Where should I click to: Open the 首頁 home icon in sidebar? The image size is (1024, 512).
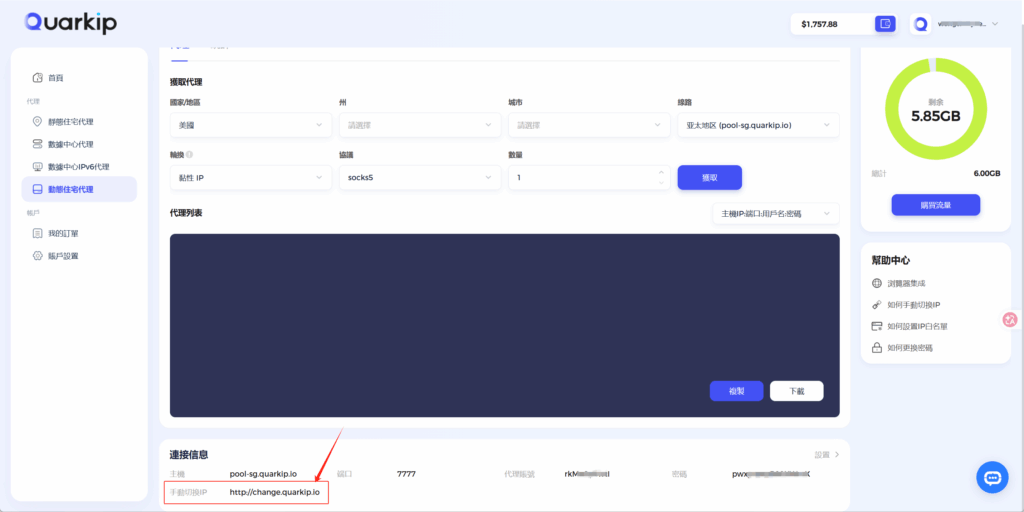pyautogui.click(x=38, y=78)
